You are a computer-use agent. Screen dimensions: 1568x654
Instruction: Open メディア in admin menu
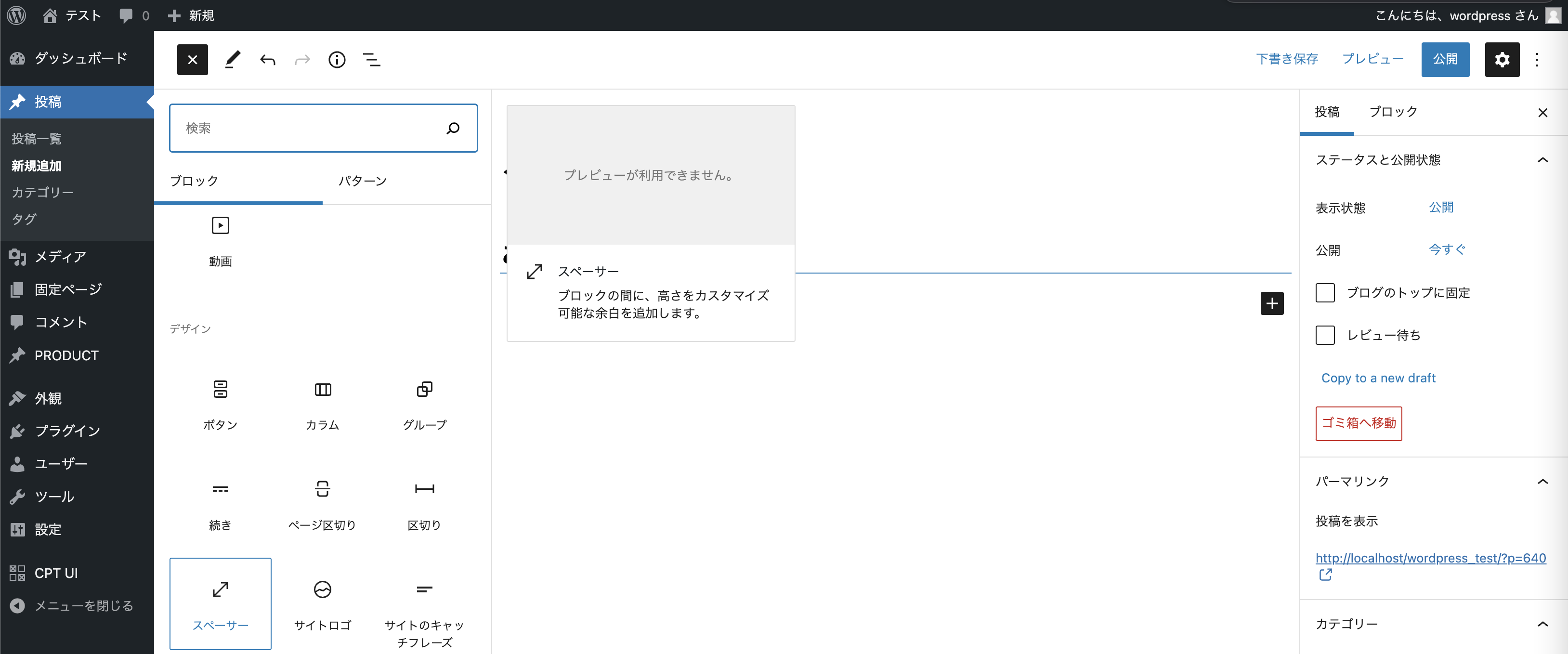(x=77, y=257)
